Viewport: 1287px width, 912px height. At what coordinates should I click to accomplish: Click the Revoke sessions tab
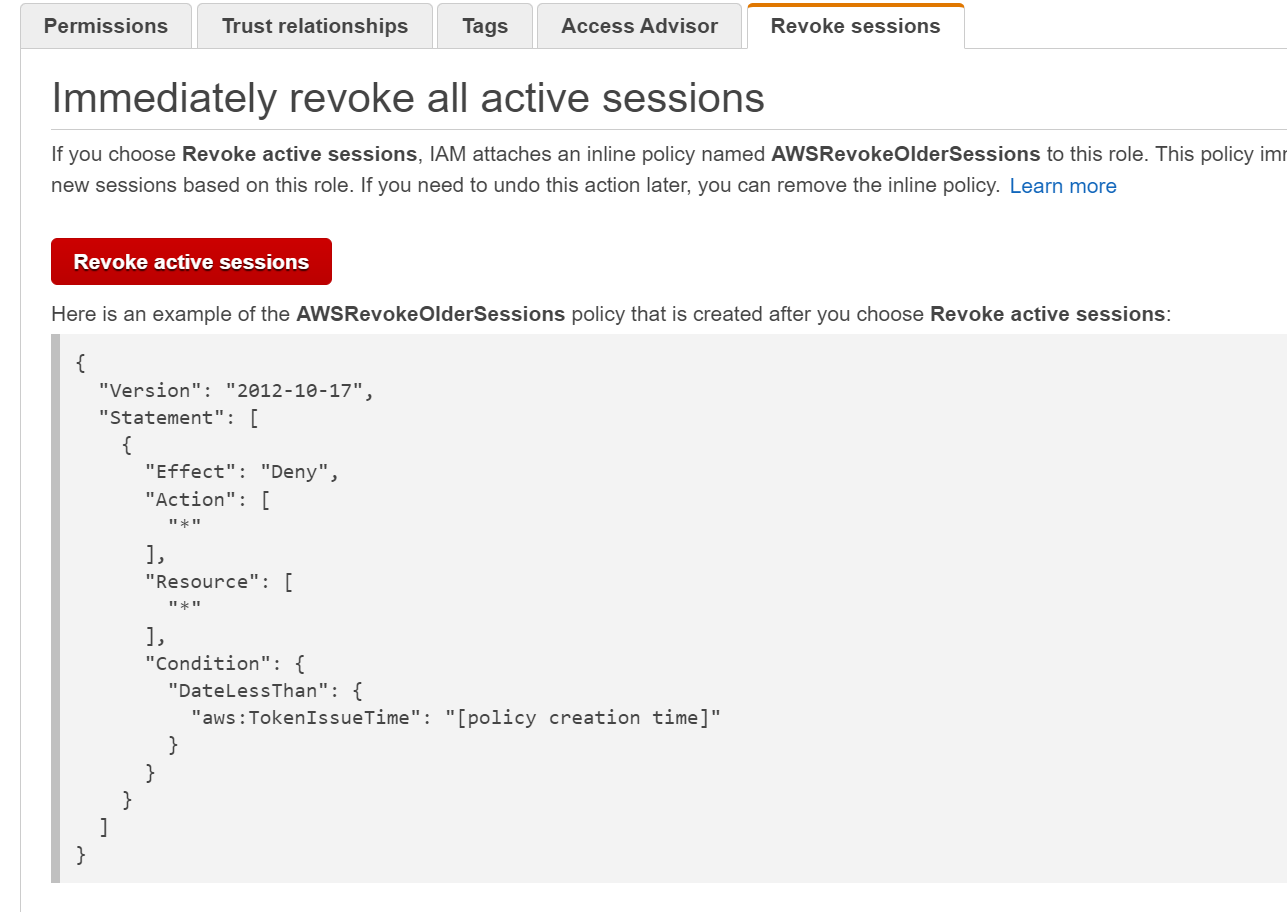(855, 26)
